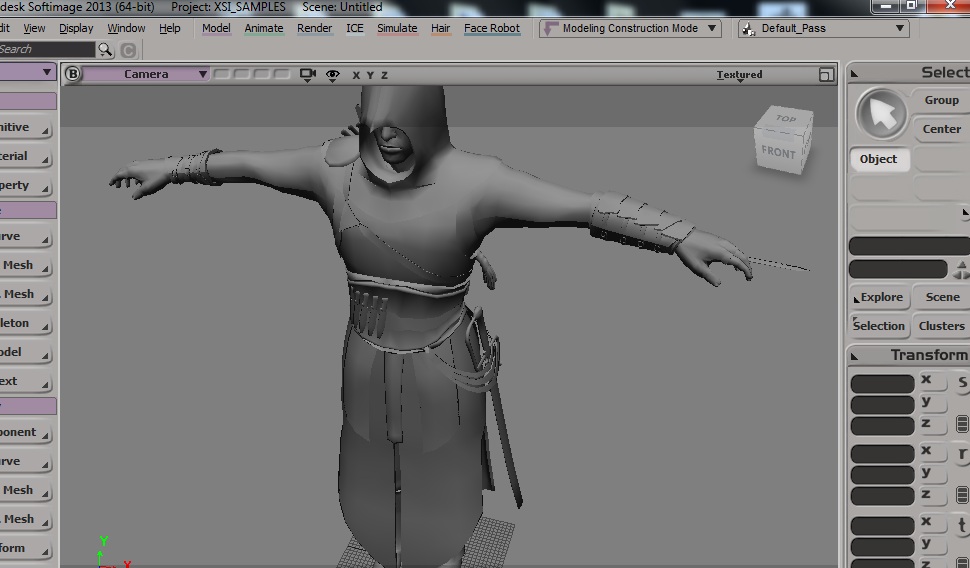
Task: Click the viewport B letter button
Action: tap(72, 74)
